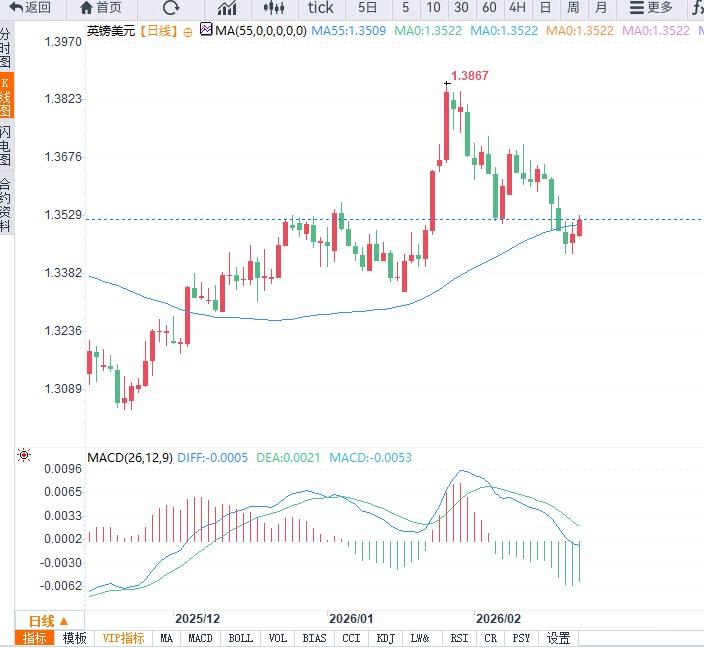Choose the MA indicator button
The height and width of the screenshot is (648, 704).
(x=167, y=638)
